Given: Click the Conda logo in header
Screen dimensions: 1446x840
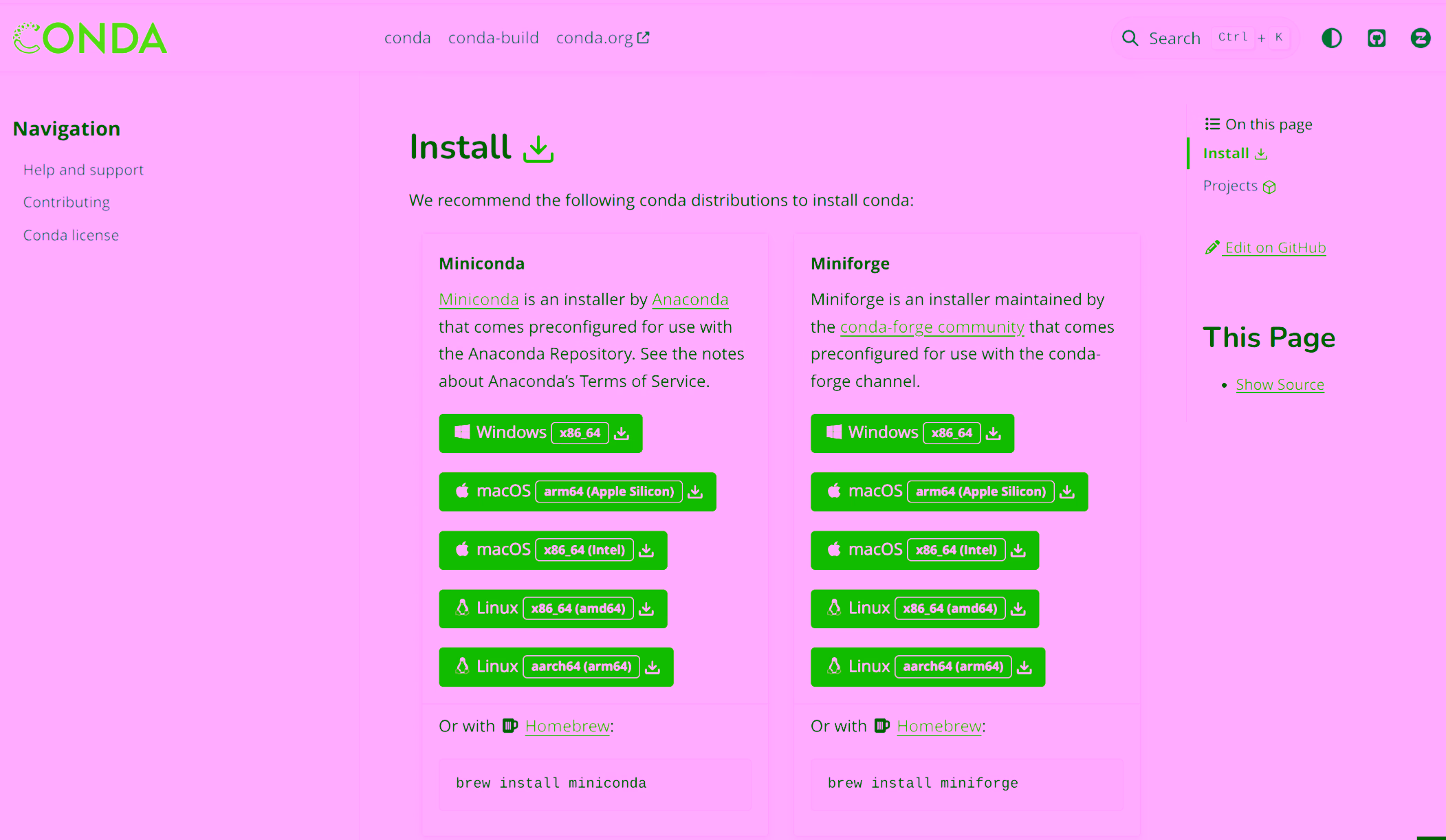Looking at the screenshot, I should tap(90, 38).
